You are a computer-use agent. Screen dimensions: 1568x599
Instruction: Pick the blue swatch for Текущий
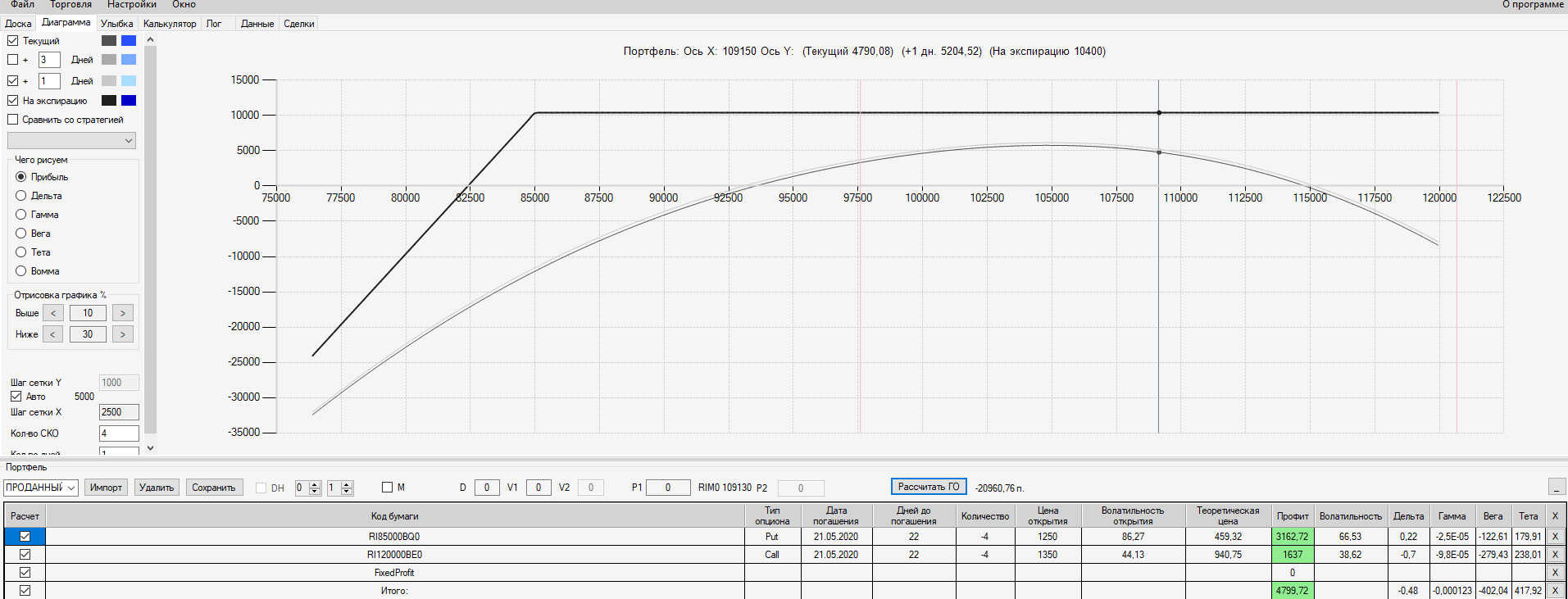[x=129, y=41]
